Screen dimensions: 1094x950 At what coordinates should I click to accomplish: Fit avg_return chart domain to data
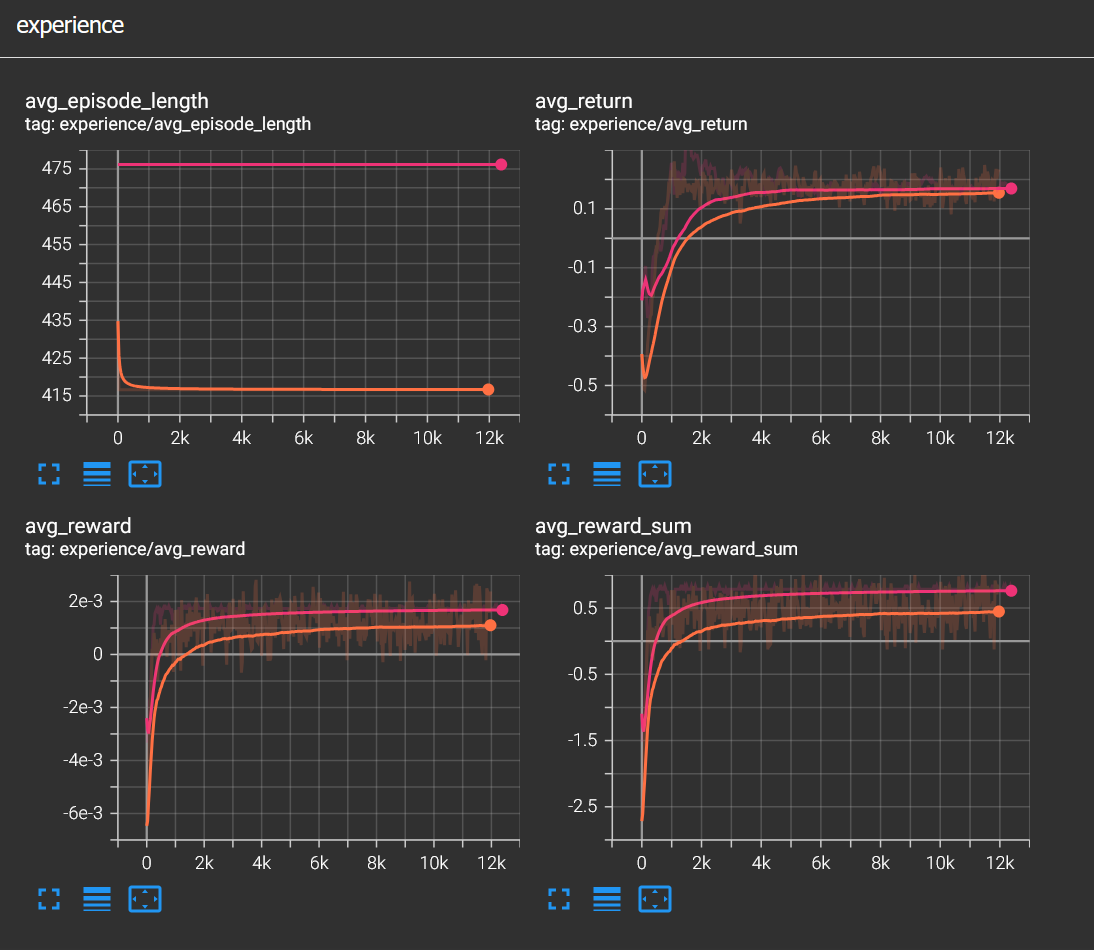pos(655,474)
